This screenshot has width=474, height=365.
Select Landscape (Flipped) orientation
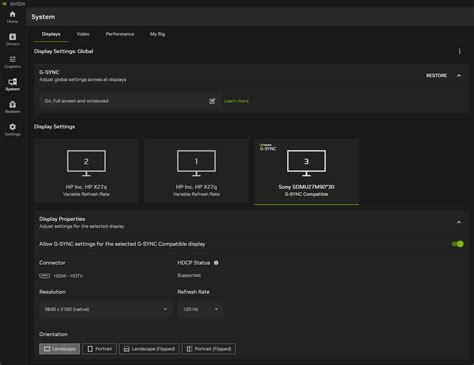click(x=149, y=349)
